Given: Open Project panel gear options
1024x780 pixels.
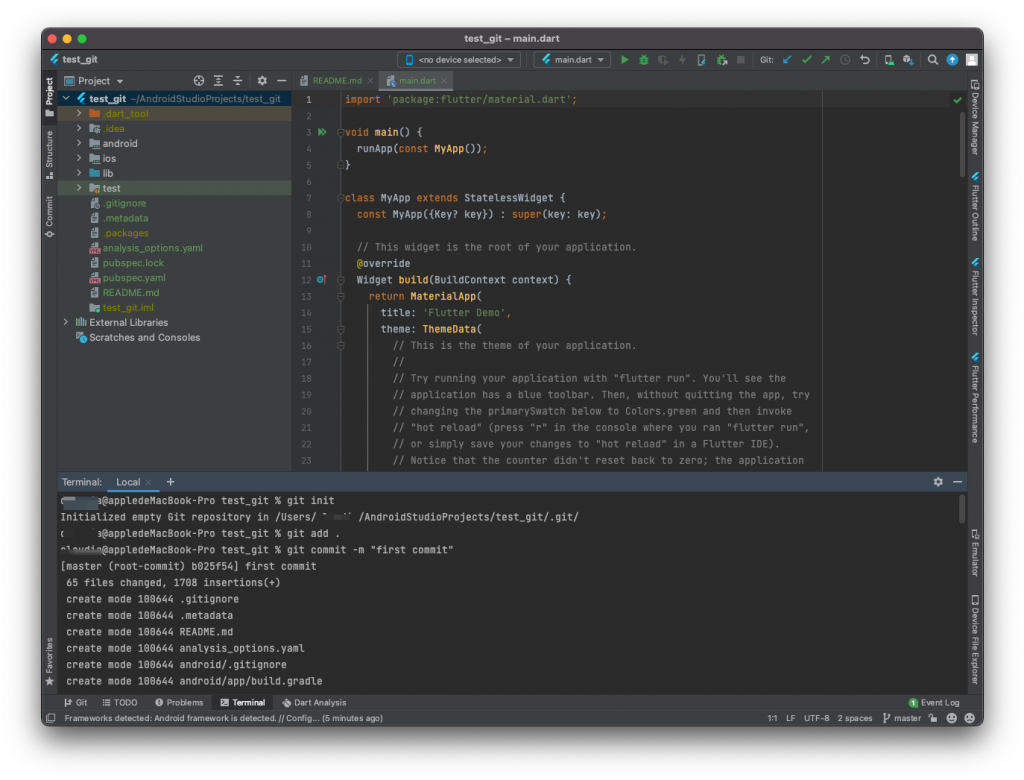Looking at the screenshot, I should point(262,80).
